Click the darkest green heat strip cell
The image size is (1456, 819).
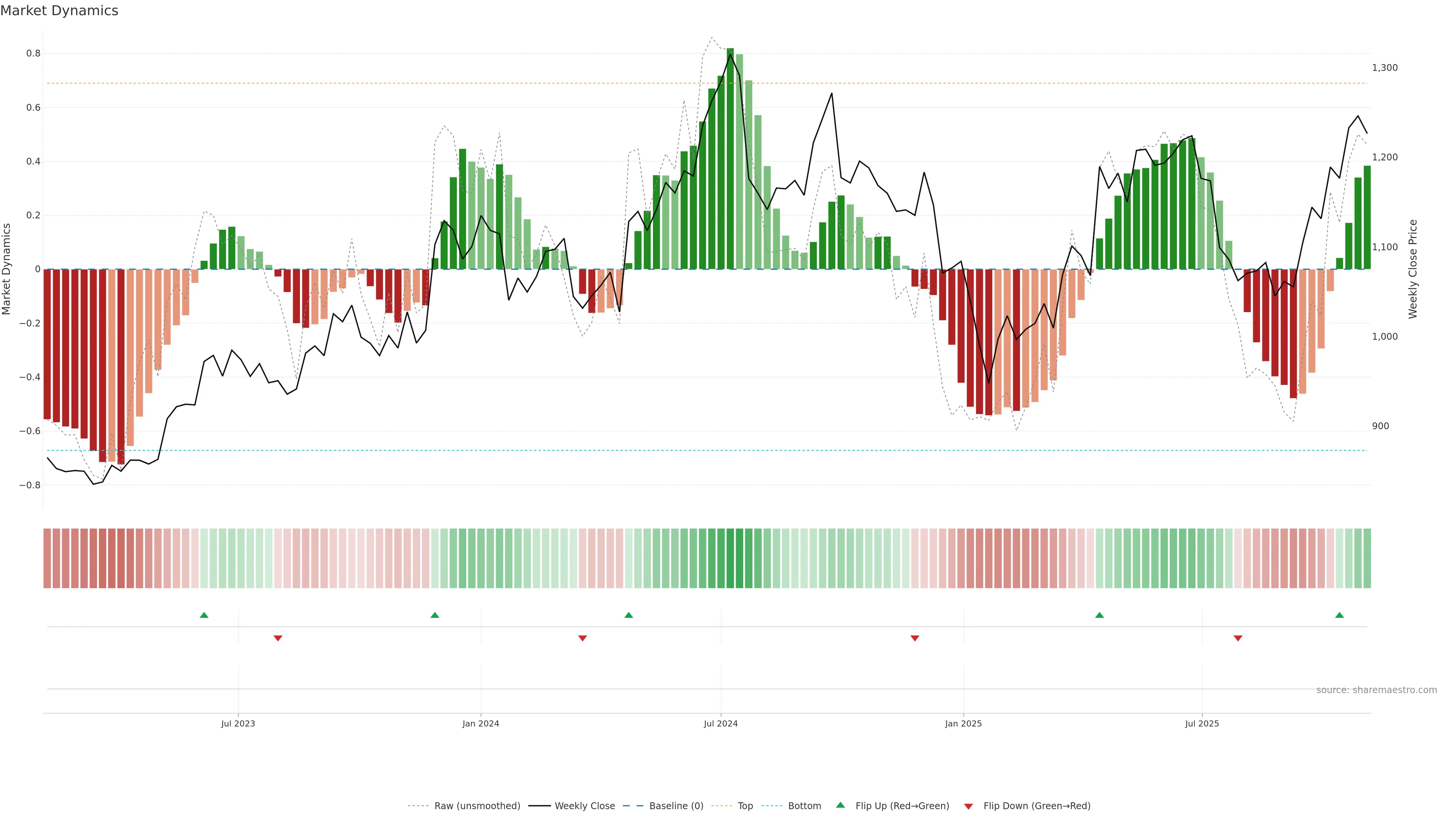(730, 558)
